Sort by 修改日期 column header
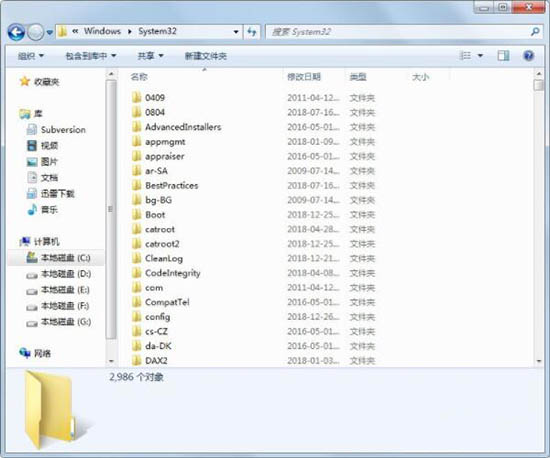550x458 pixels. (x=304, y=77)
